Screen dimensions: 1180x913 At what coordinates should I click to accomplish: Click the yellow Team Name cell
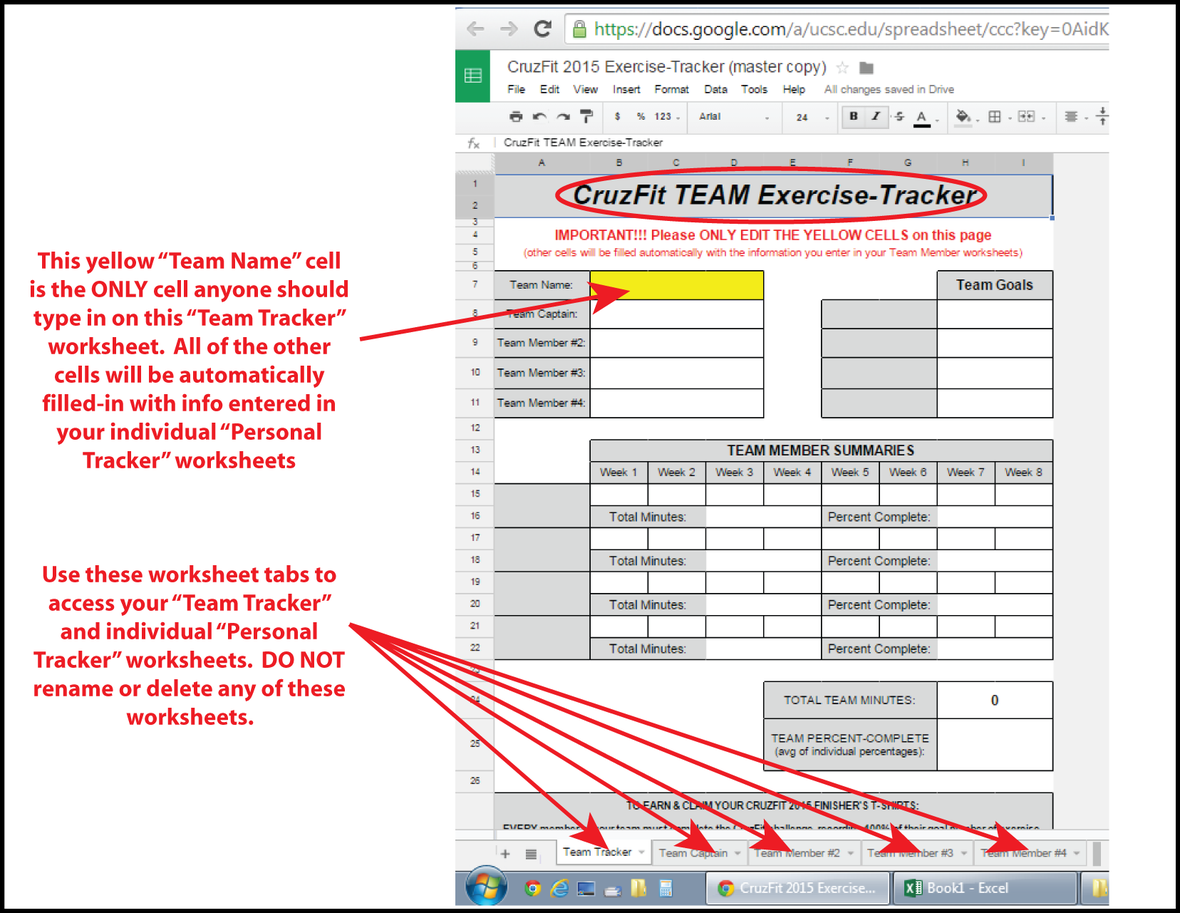pyautogui.click(x=677, y=285)
